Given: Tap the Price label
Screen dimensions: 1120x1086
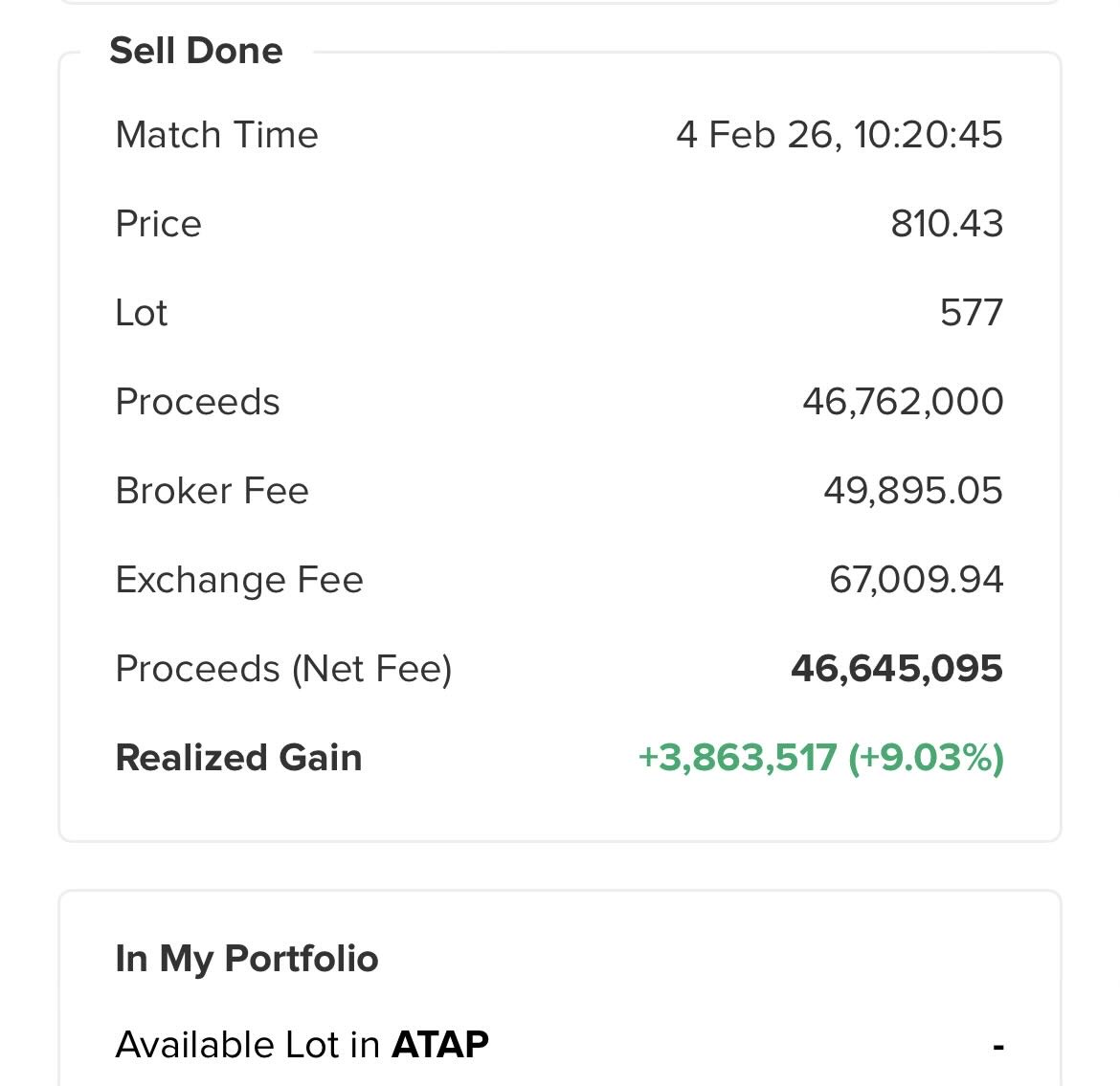Looking at the screenshot, I should (x=158, y=224).
